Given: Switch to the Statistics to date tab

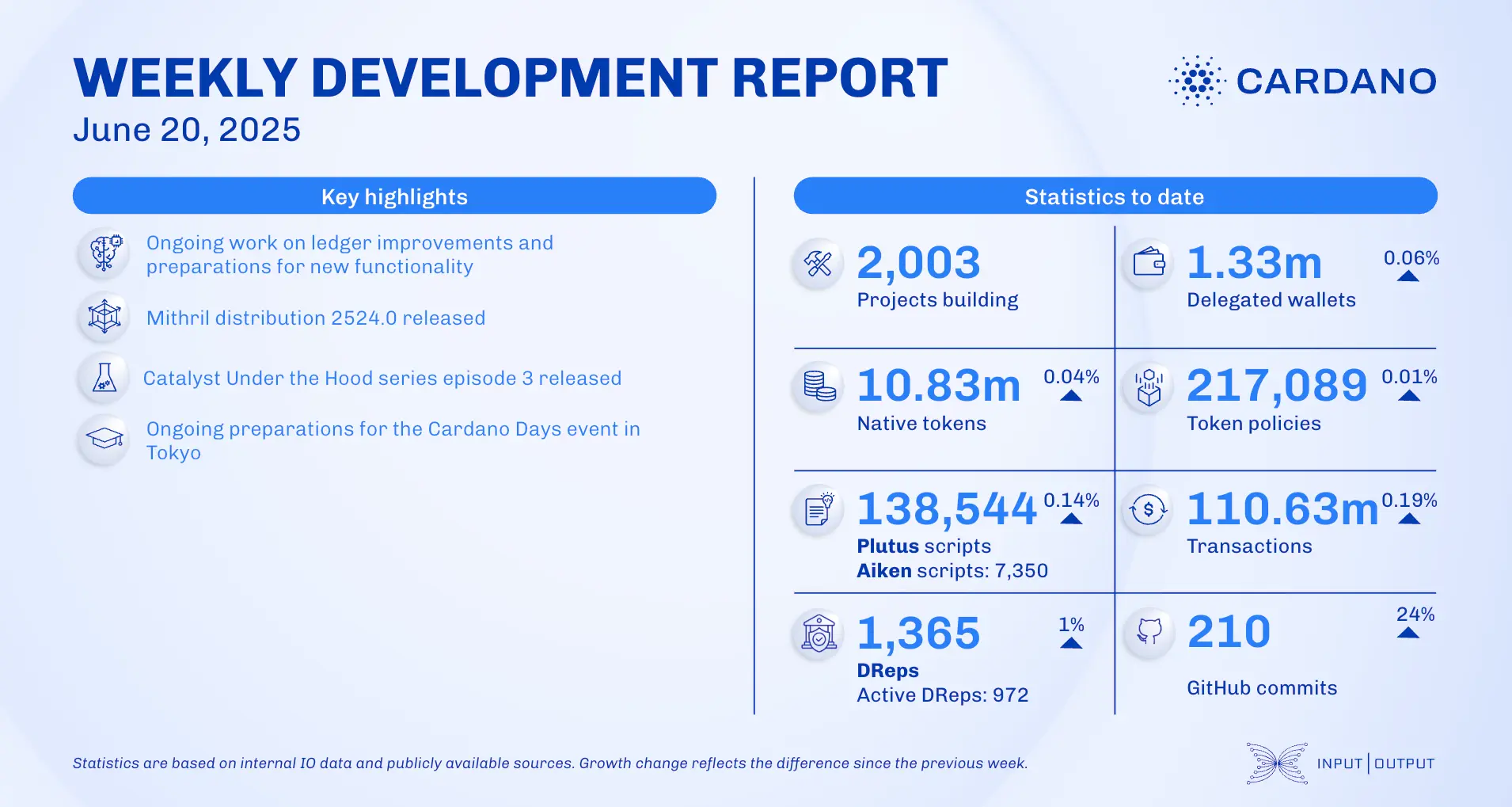Looking at the screenshot, I should click(1115, 196).
